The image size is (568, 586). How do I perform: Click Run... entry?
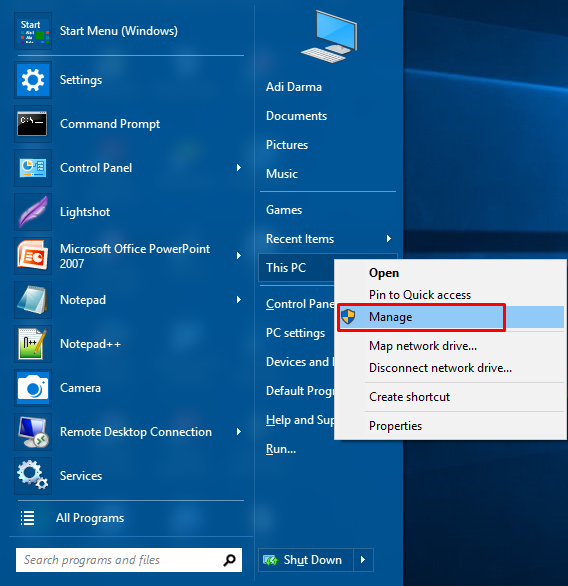pyautogui.click(x=281, y=449)
